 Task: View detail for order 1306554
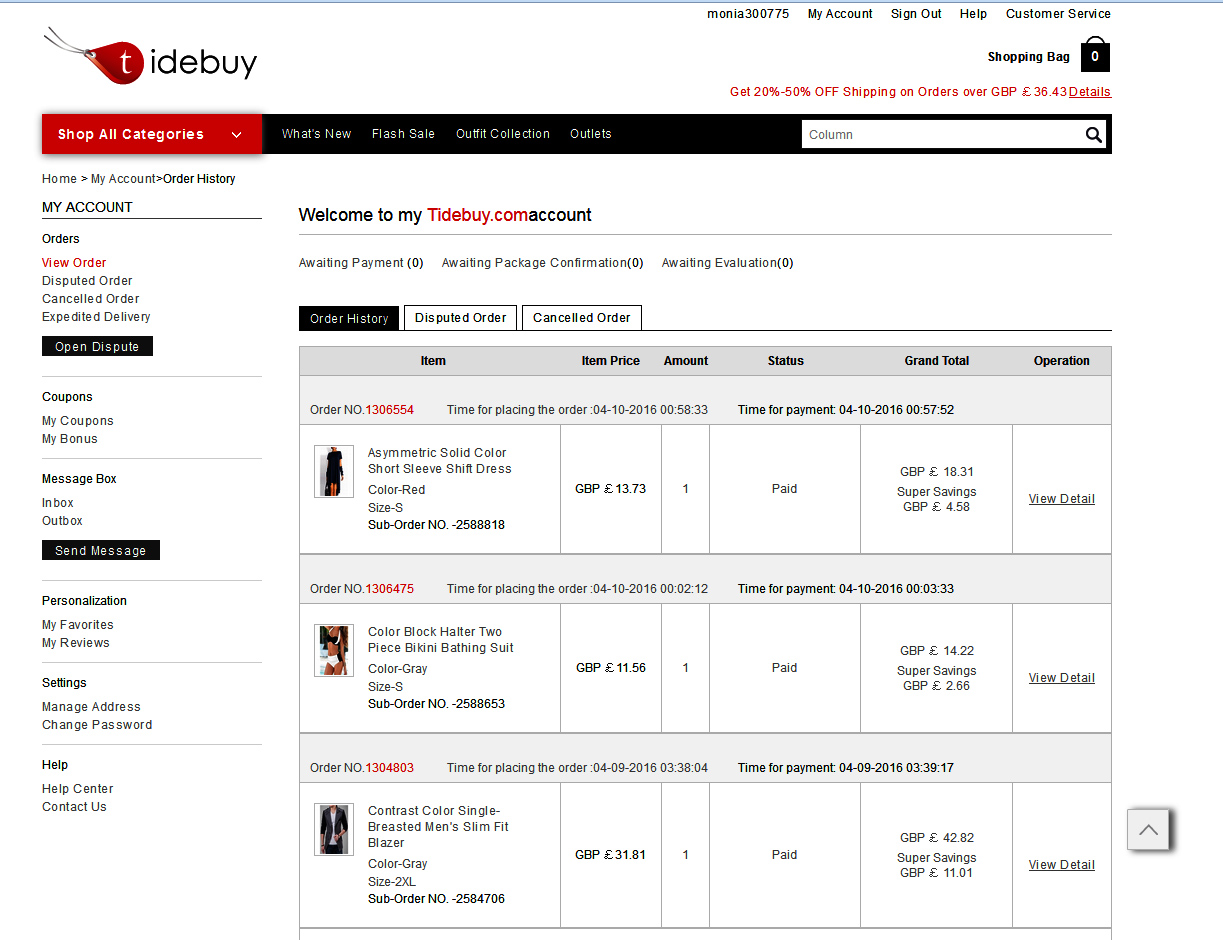click(x=1062, y=499)
